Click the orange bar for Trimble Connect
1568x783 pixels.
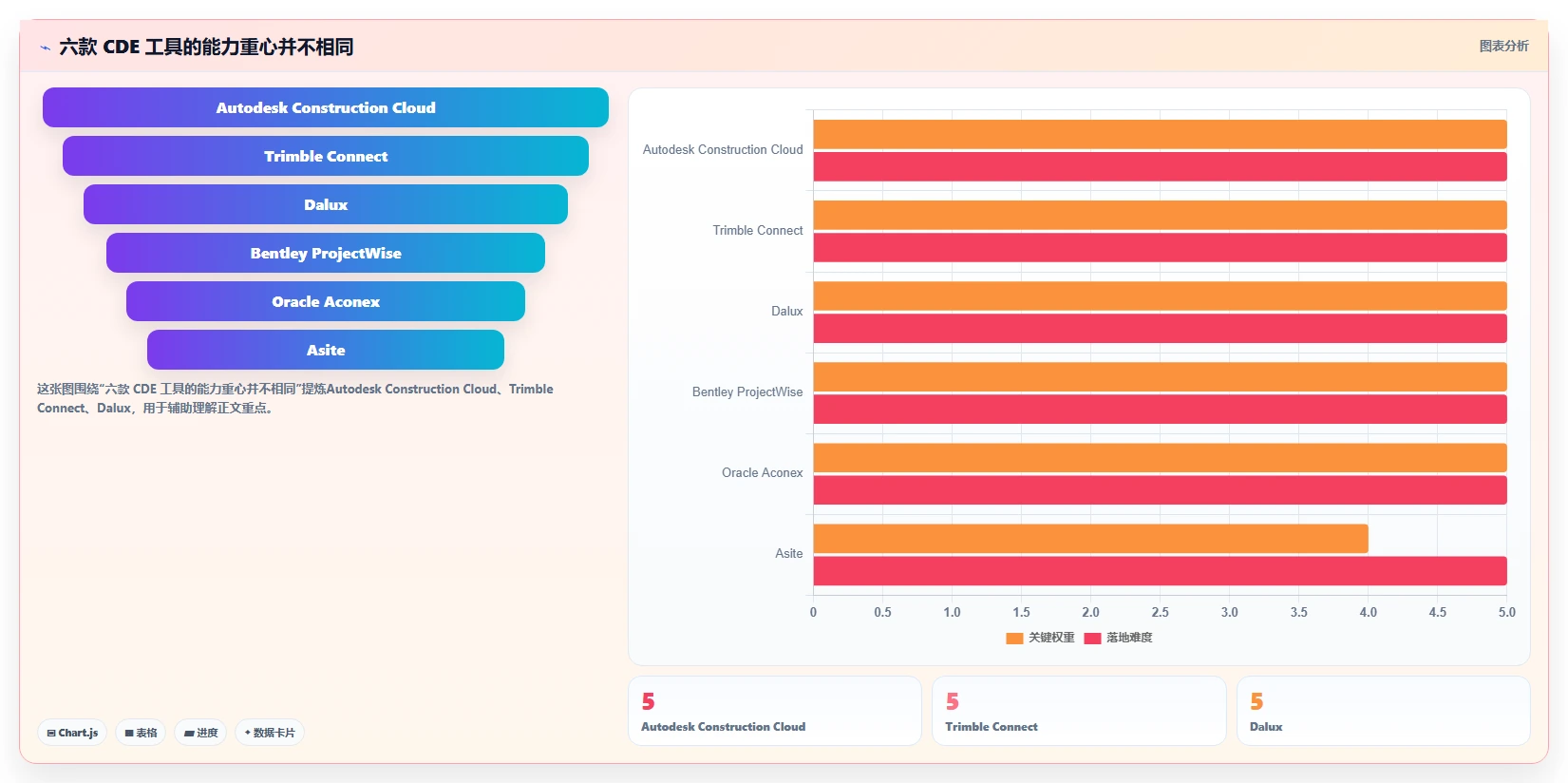click(1160, 215)
